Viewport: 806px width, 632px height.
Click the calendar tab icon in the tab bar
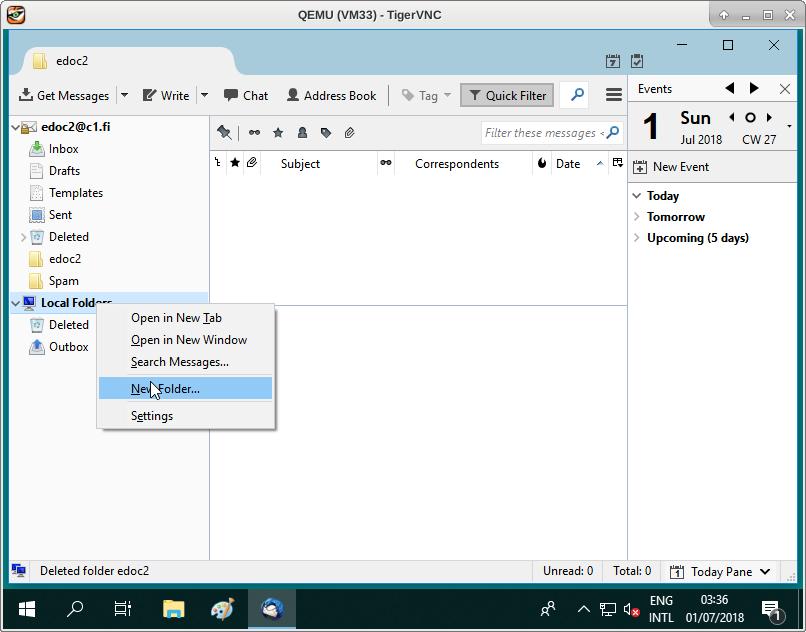pyautogui.click(x=613, y=61)
